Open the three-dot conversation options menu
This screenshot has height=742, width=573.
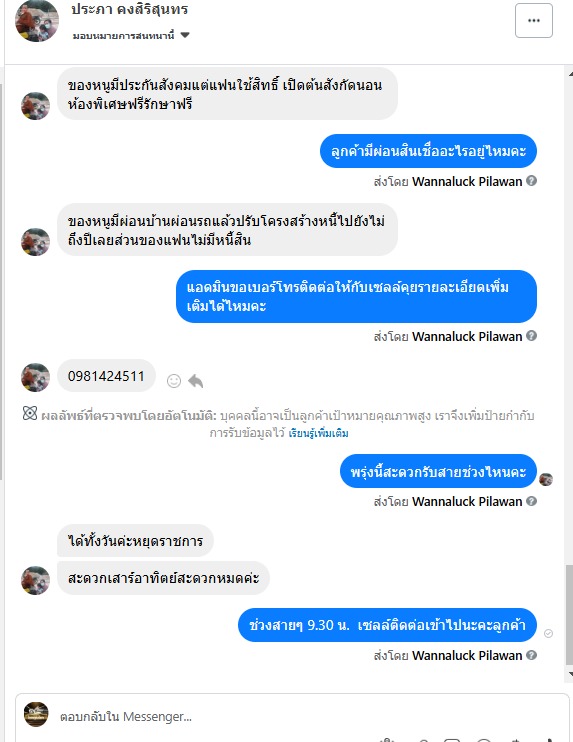pos(534,20)
